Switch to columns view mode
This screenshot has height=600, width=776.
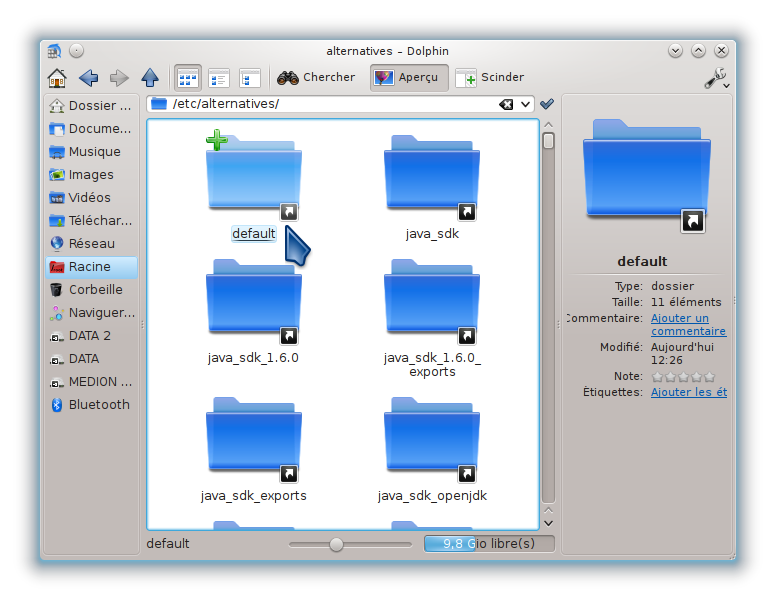(x=249, y=78)
